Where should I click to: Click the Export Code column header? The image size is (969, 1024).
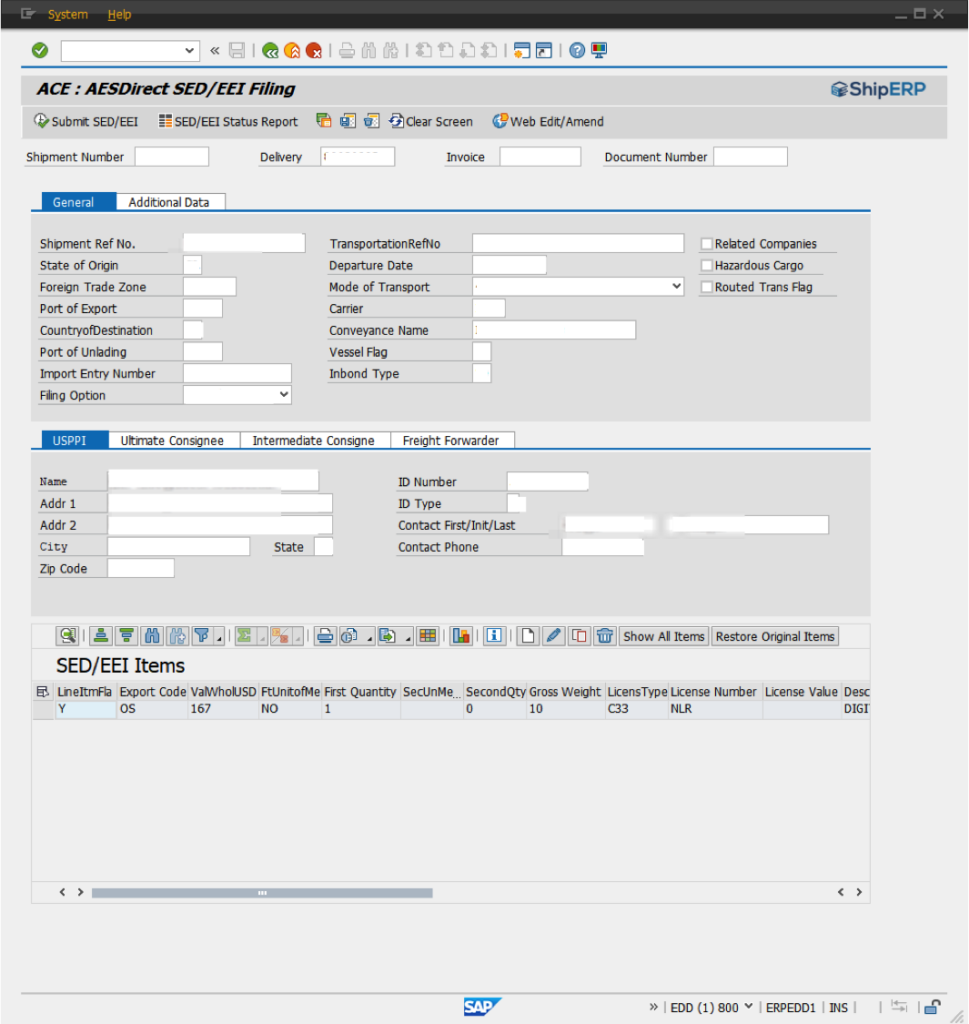pyautogui.click(x=153, y=692)
